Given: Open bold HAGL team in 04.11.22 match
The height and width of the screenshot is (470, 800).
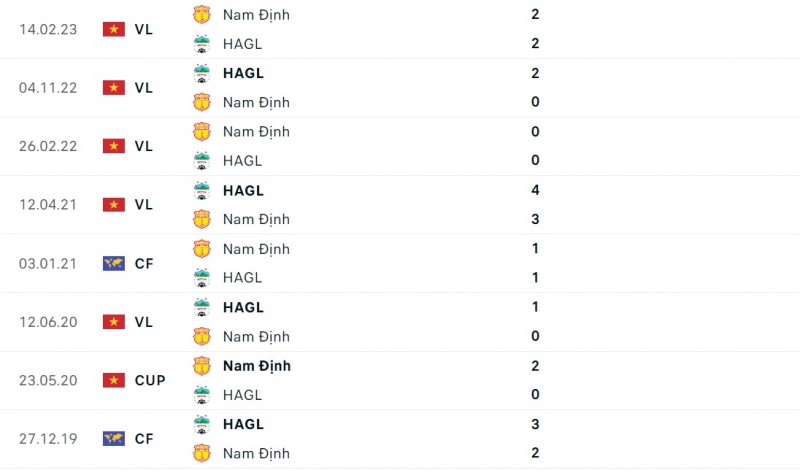Looking at the screenshot, I should [243, 73].
